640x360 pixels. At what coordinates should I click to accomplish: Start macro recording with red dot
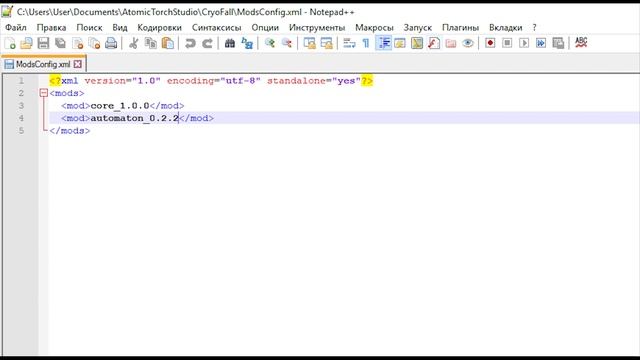coord(490,43)
